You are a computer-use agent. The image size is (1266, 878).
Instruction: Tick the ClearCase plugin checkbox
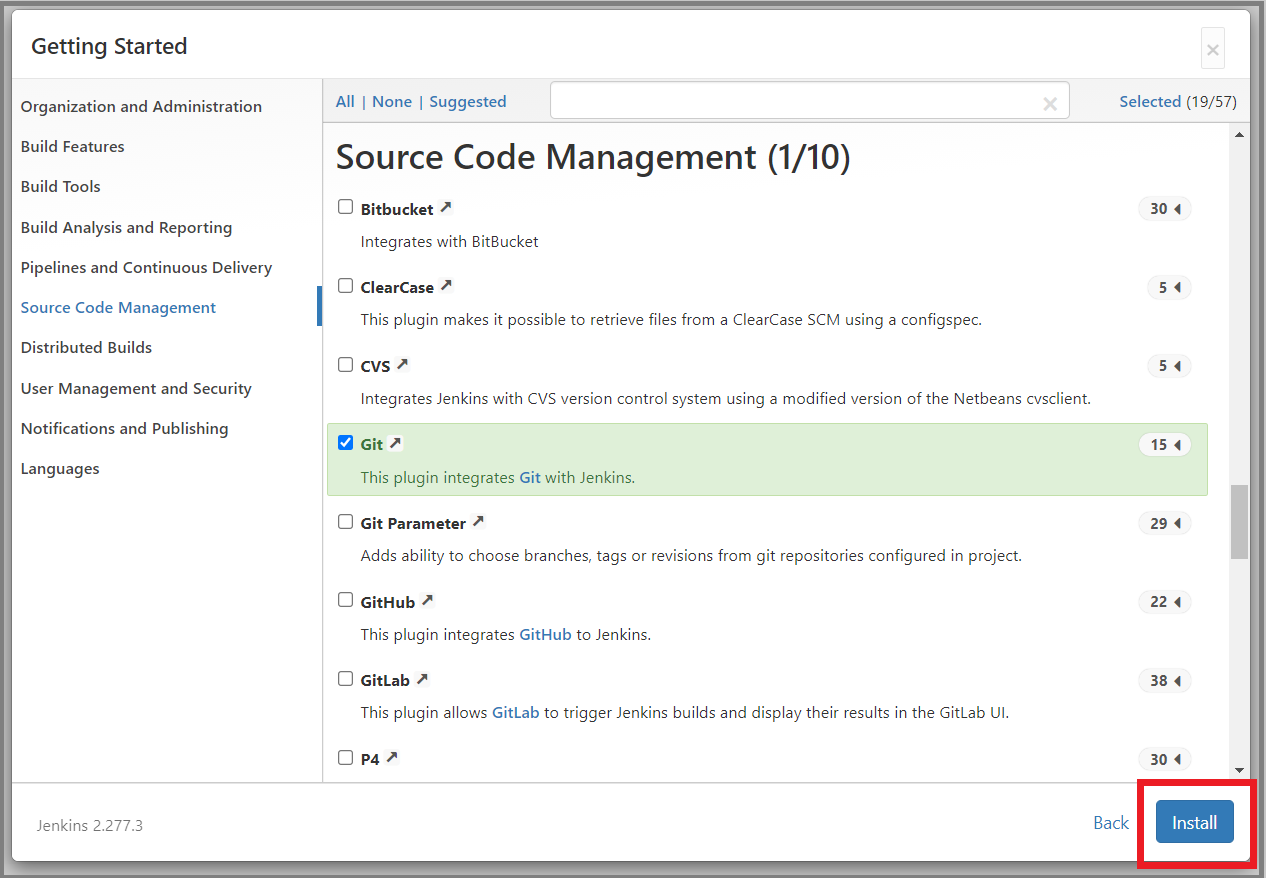[x=345, y=286]
